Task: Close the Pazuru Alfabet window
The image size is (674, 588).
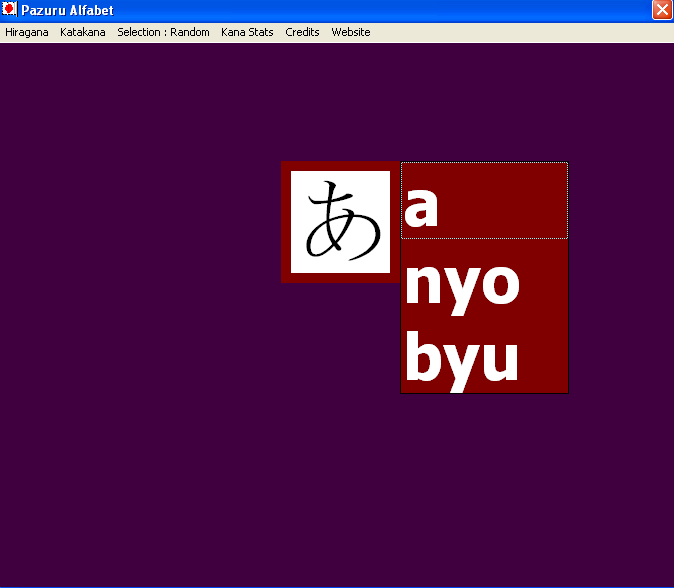Action: pos(662,10)
